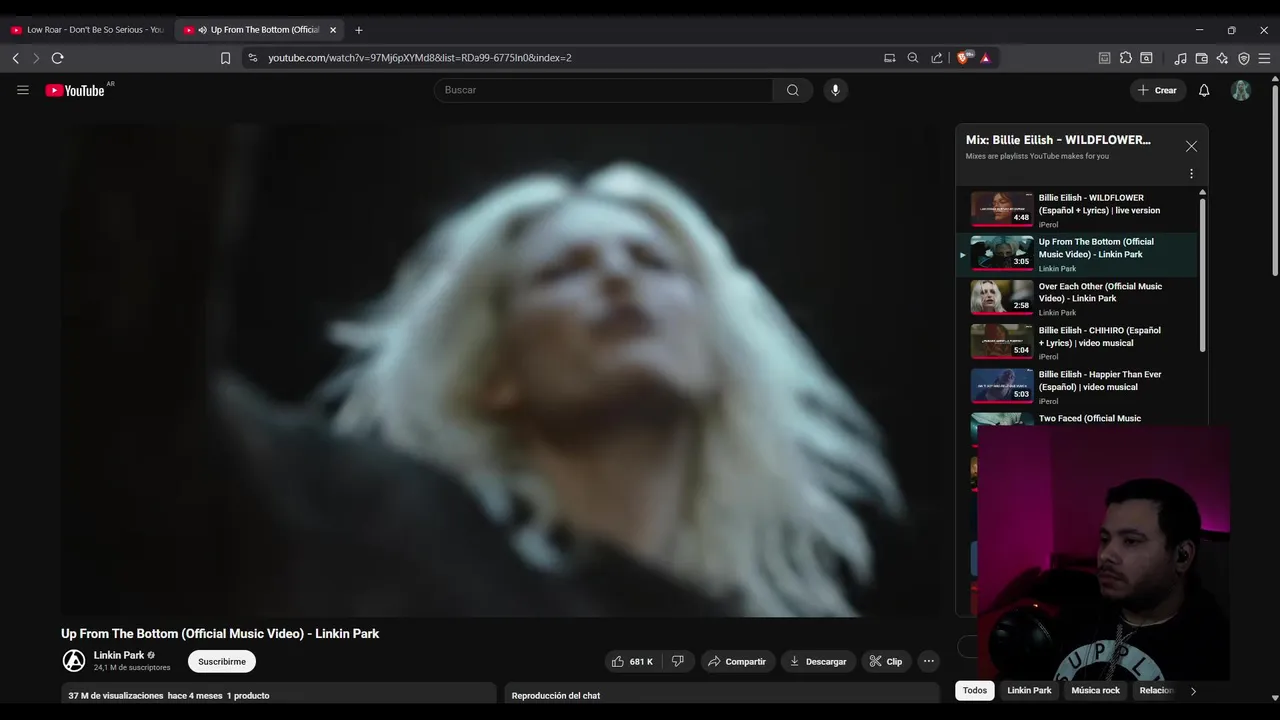Viewport: 1280px width, 720px height.
Task: Open the Brave playlist music note icon
Action: coord(1180,58)
